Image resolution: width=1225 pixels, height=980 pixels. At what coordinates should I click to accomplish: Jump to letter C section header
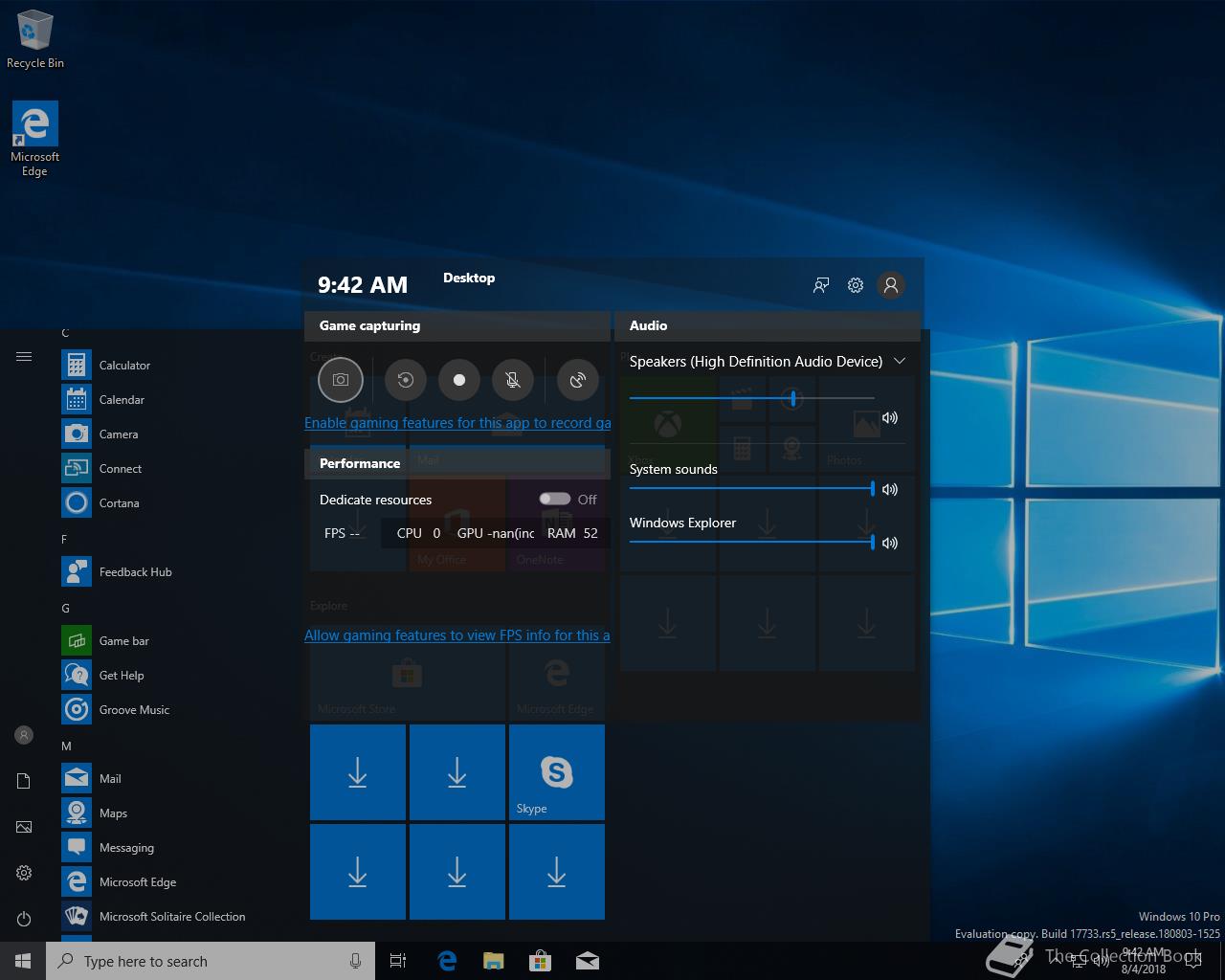tap(65, 333)
